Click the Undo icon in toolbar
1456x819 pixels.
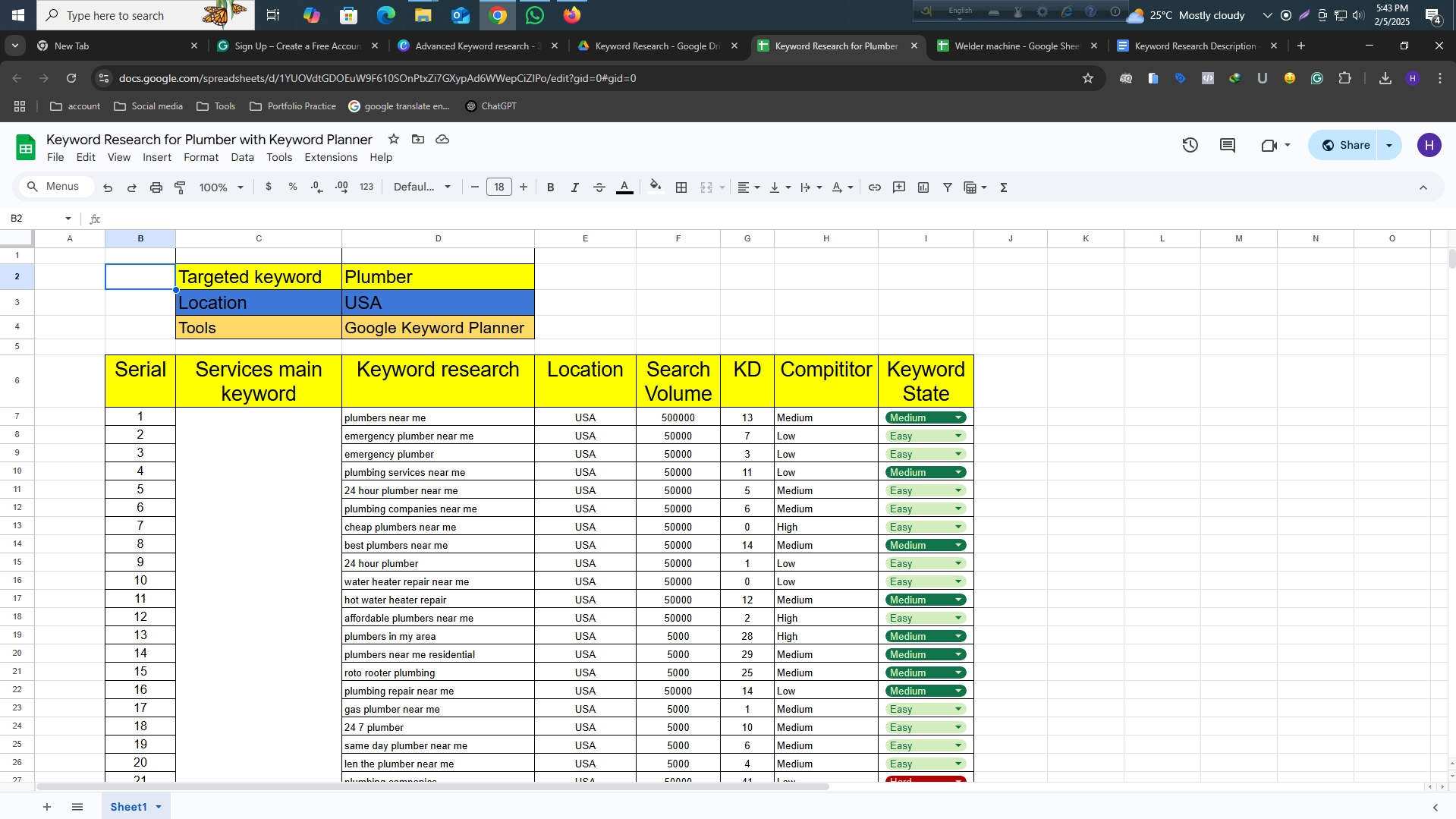point(108,187)
